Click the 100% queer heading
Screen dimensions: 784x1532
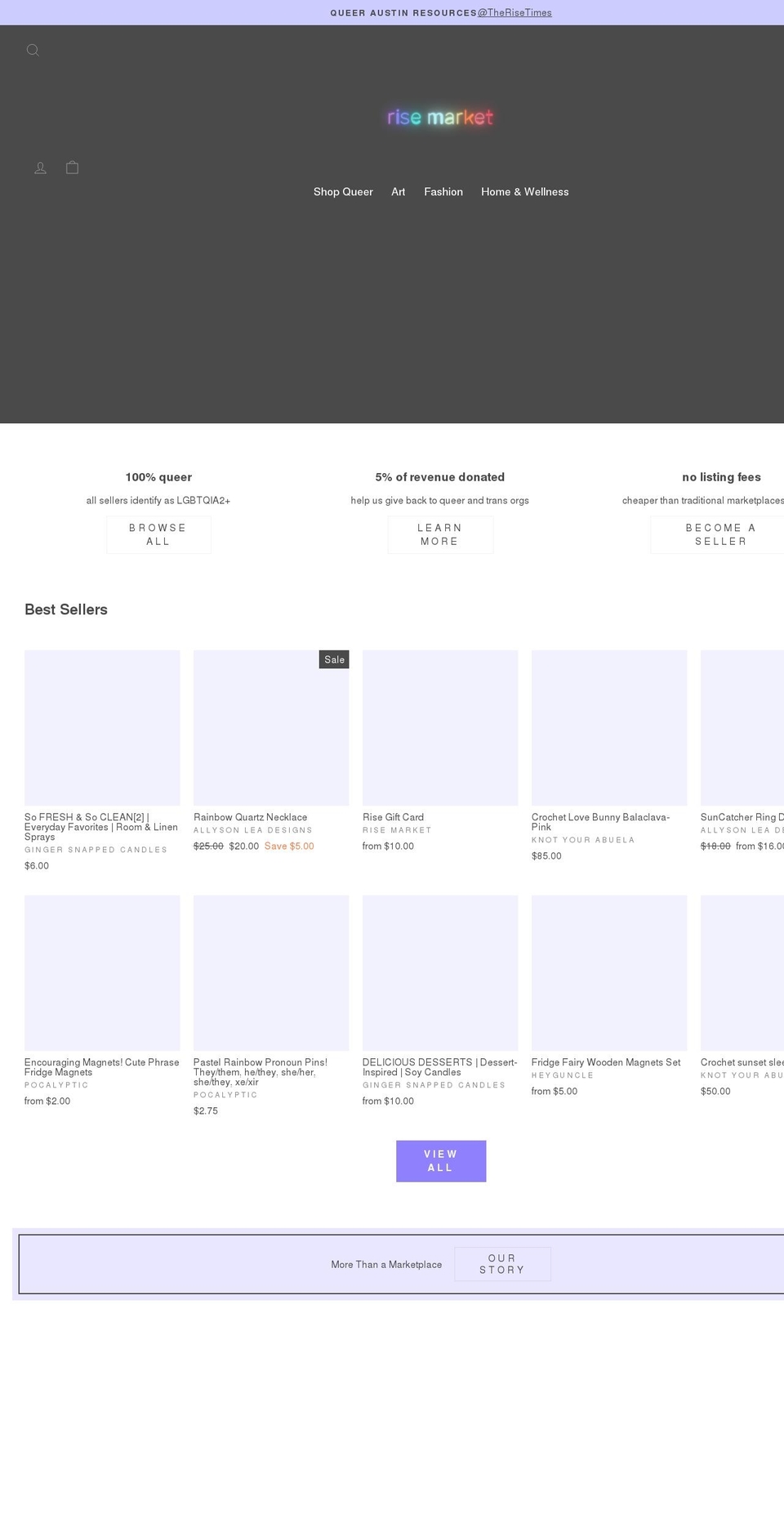click(x=158, y=477)
